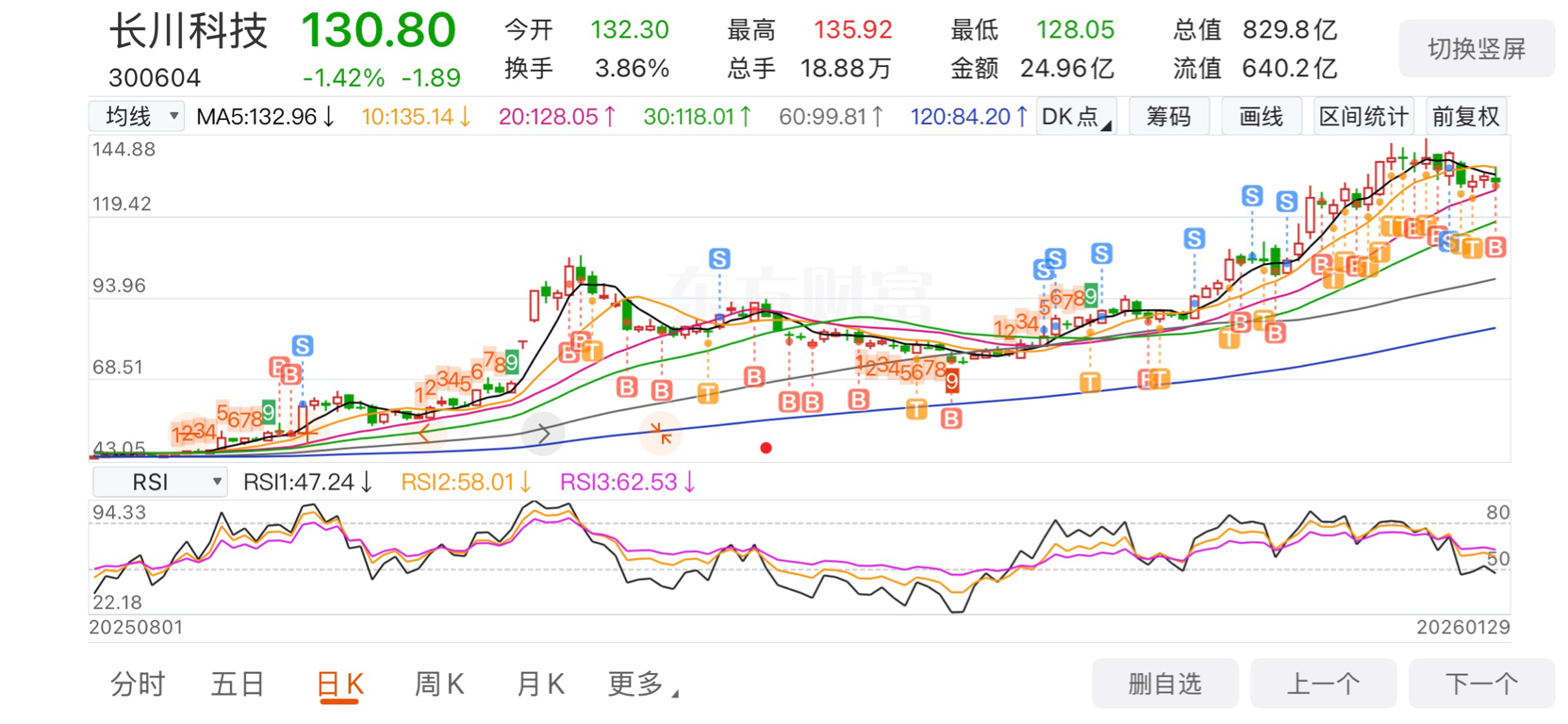This screenshot has width=1568, height=724.
Task: Tap the 总手 value 18.88万
Action: pos(846,68)
